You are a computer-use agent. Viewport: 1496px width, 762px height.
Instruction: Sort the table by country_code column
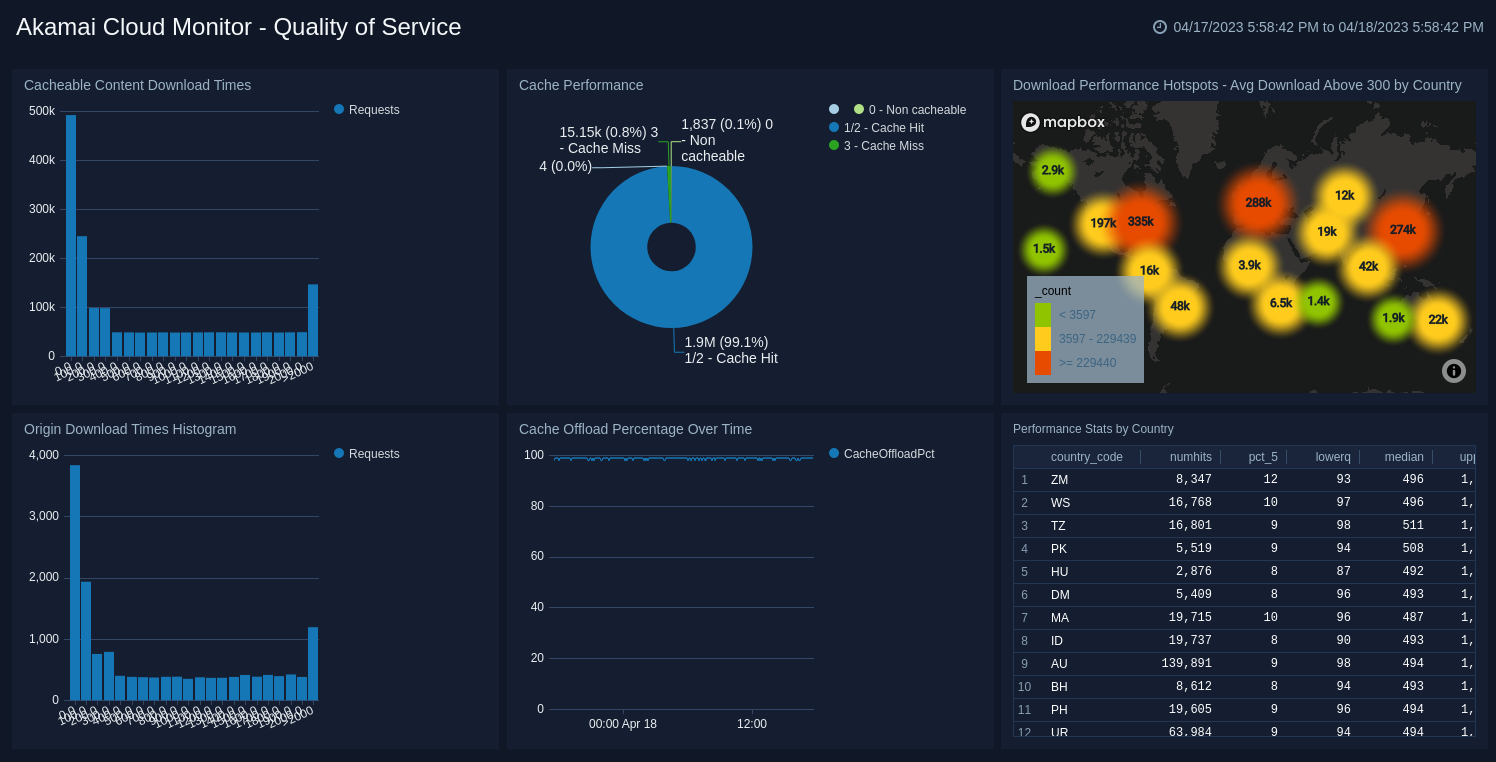[1087, 457]
